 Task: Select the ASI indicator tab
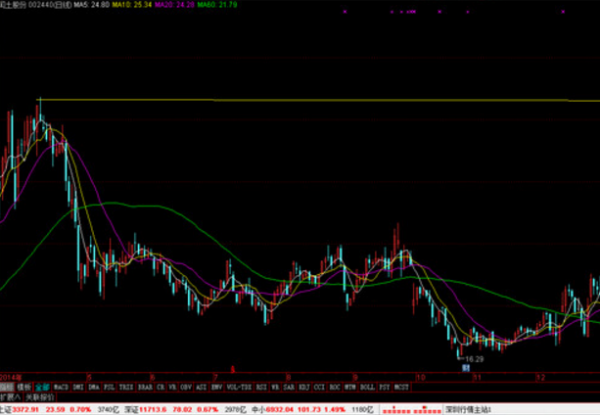point(201,387)
